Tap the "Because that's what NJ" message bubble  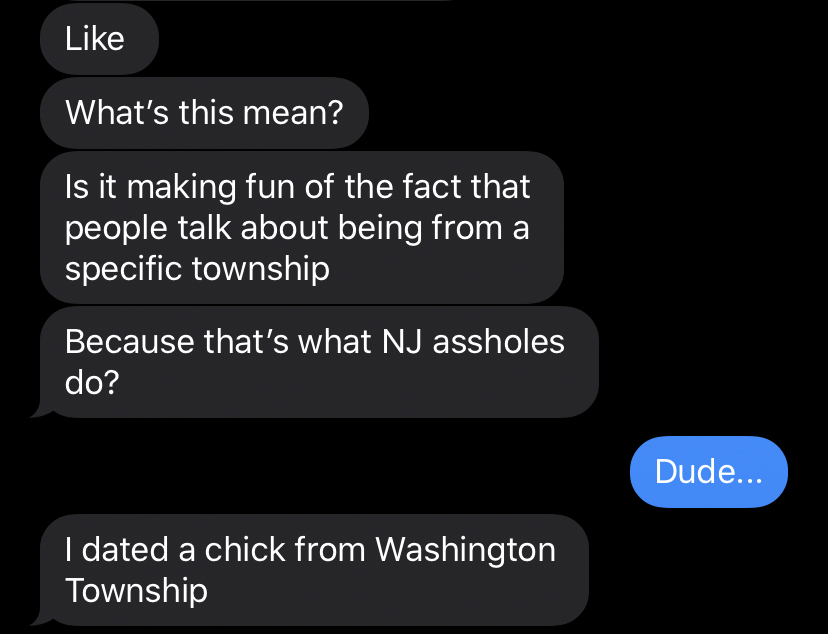tap(316, 362)
